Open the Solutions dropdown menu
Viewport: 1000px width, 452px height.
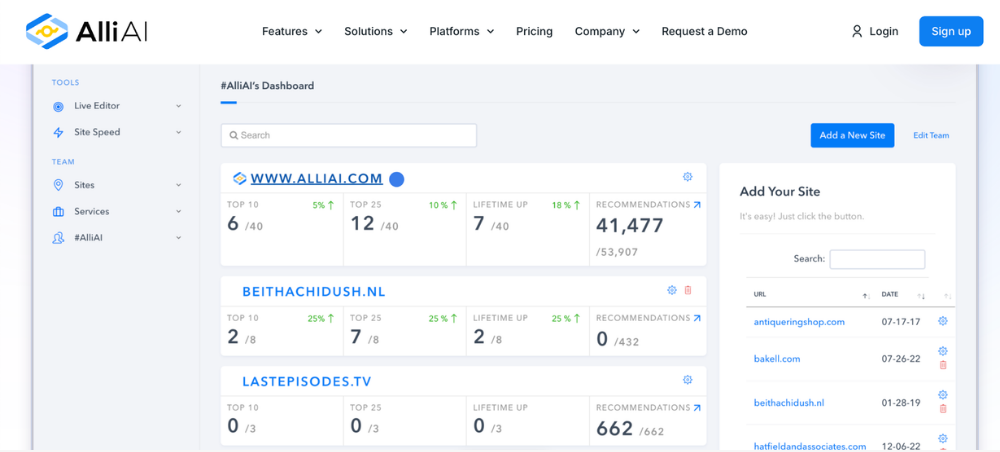pyautogui.click(x=376, y=31)
